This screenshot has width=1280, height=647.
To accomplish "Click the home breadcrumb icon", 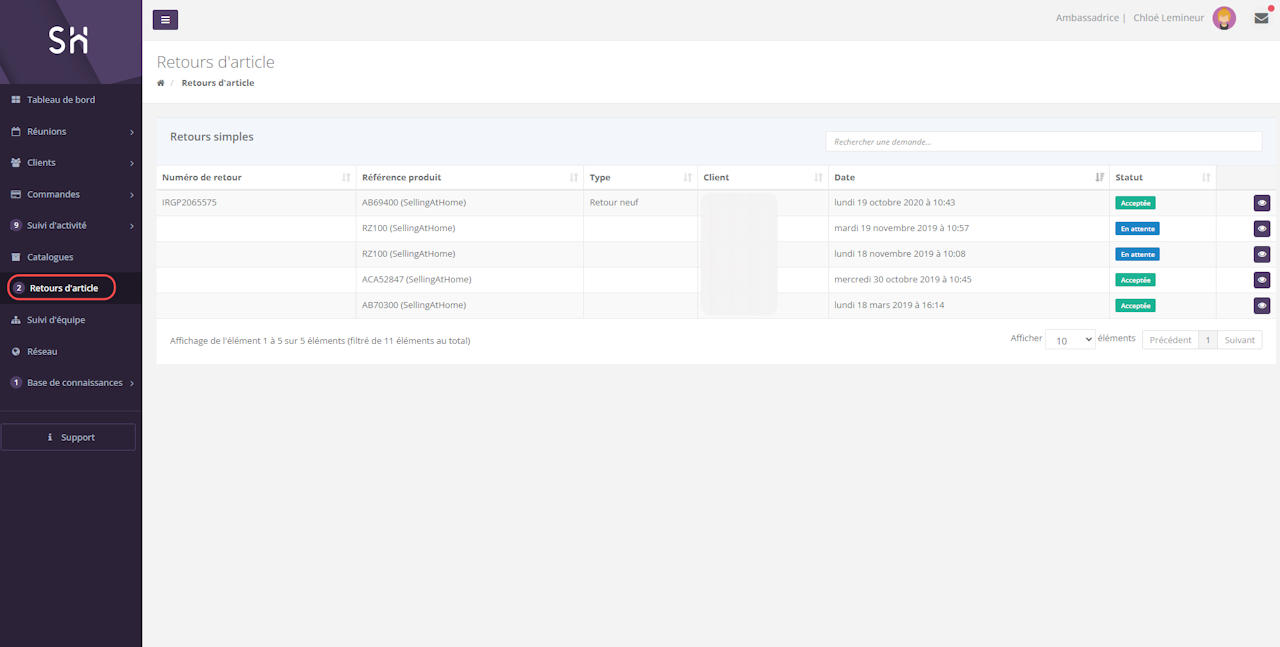I will tap(161, 83).
